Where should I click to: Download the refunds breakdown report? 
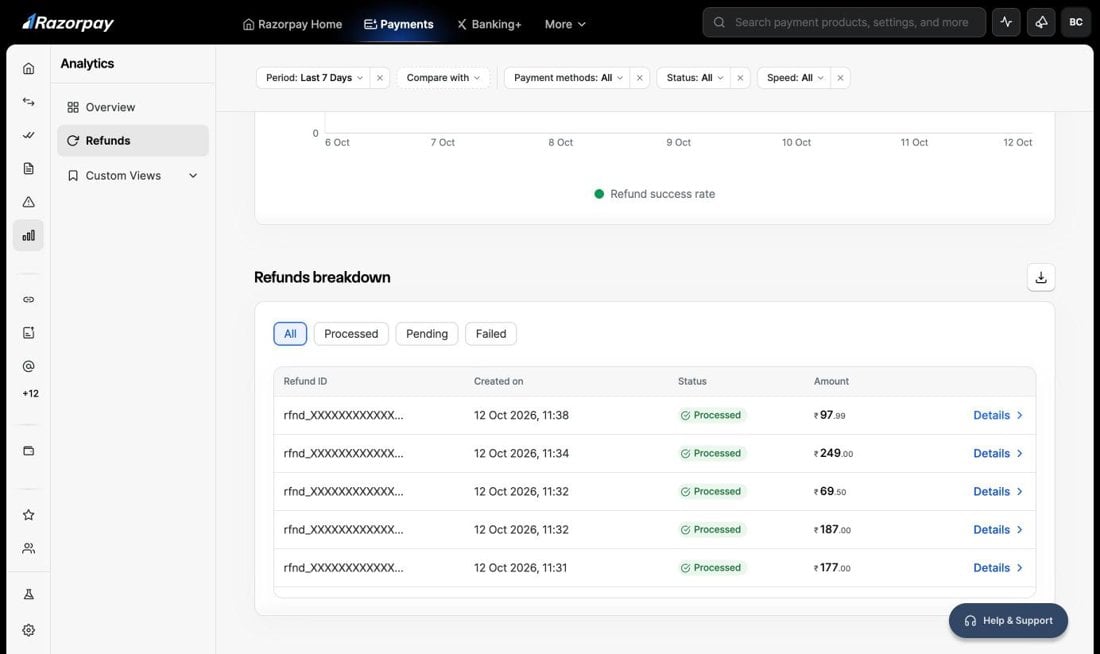(x=1041, y=277)
